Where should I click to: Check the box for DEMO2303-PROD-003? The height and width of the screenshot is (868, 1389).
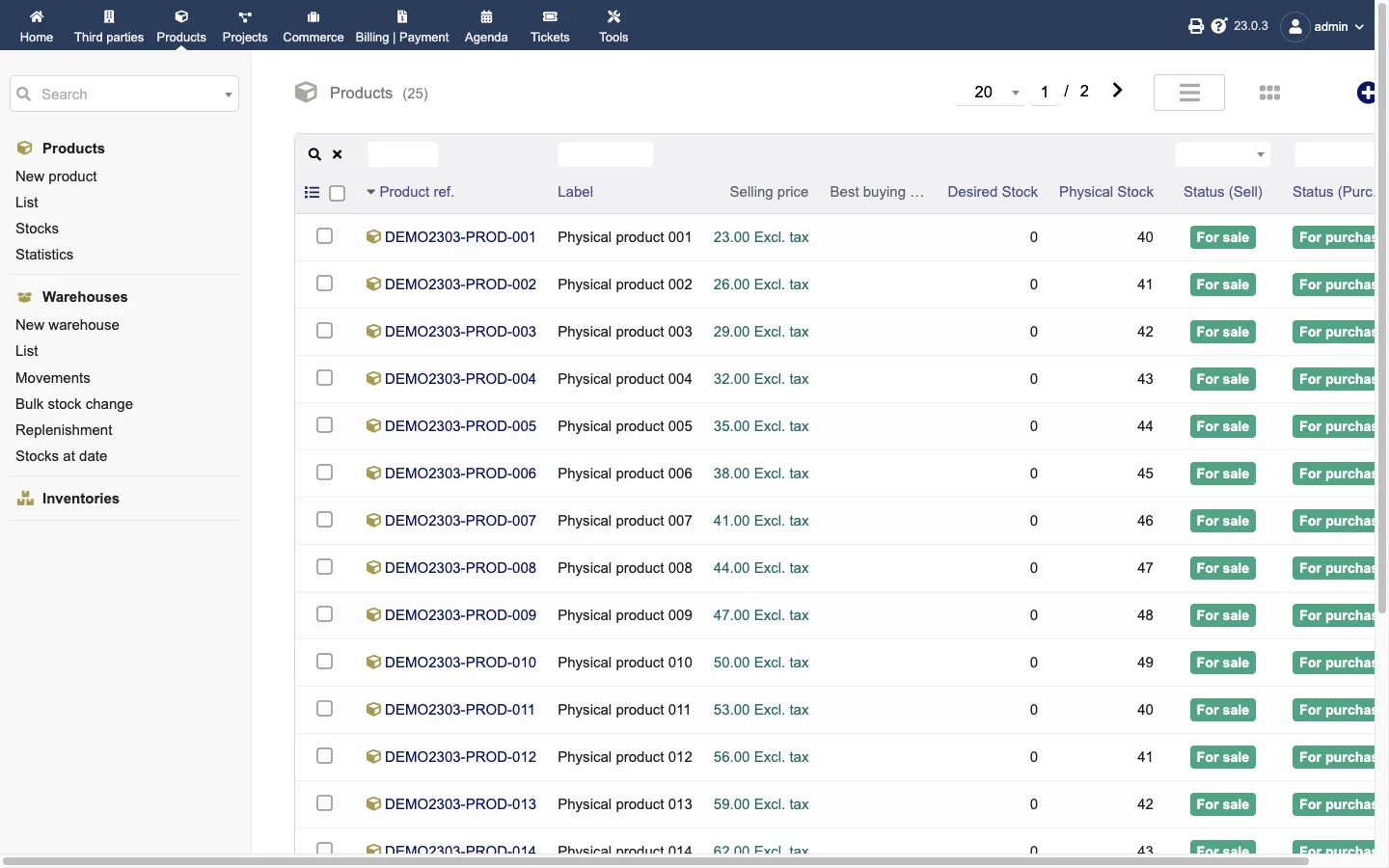[325, 331]
